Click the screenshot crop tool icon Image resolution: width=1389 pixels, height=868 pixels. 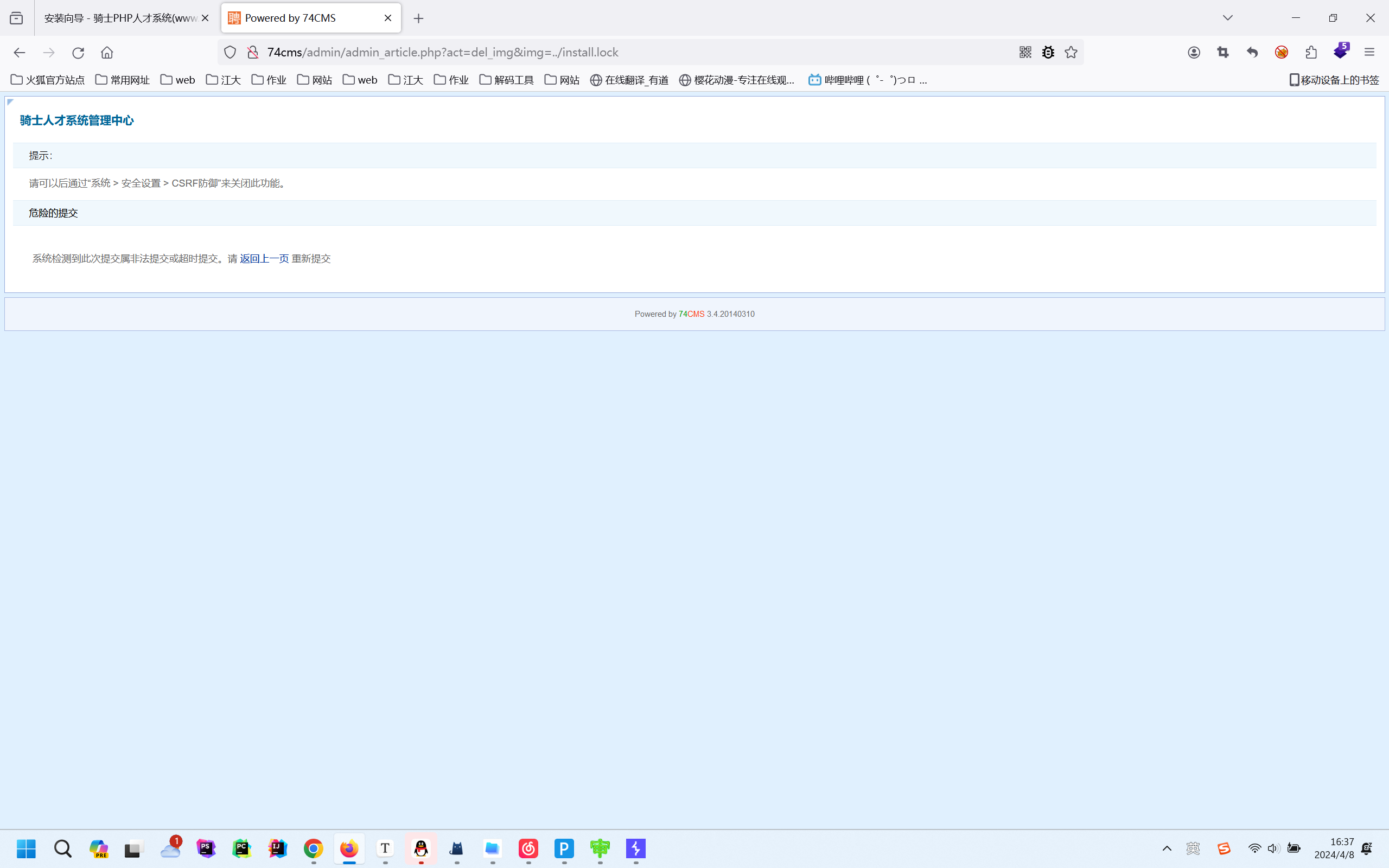[1222, 52]
